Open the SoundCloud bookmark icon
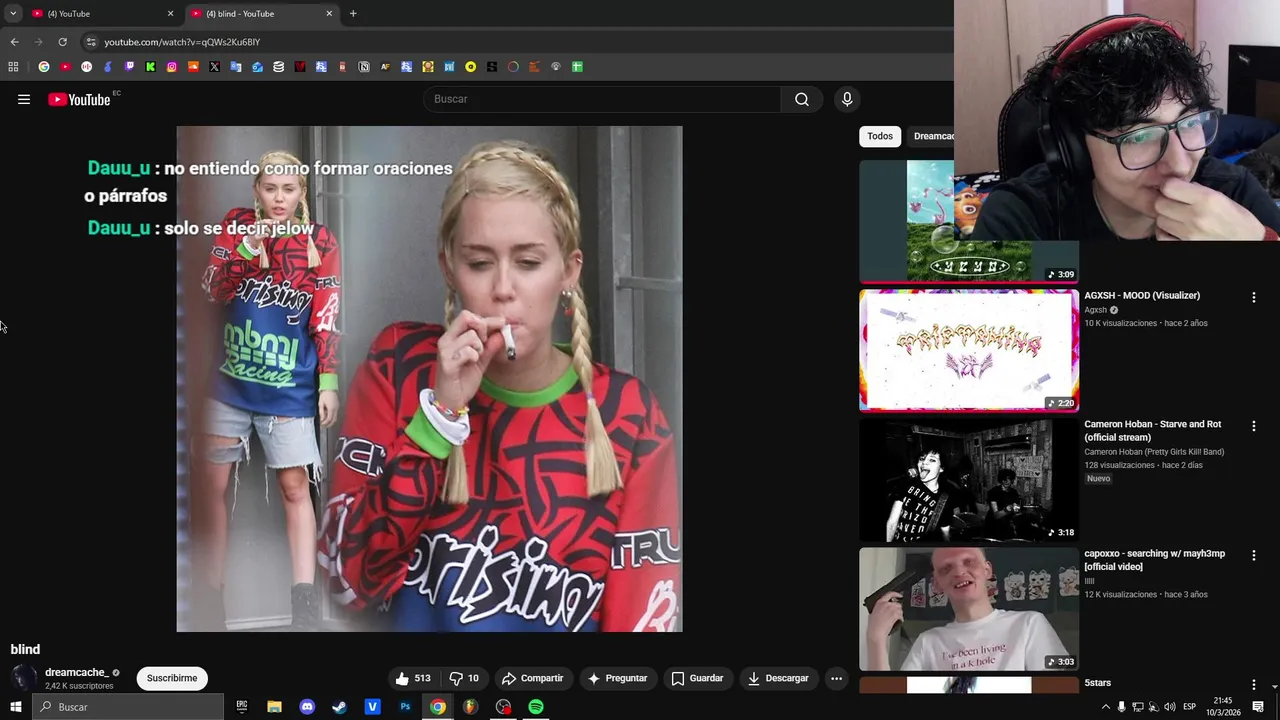Image resolution: width=1280 pixels, height=720 pixels. pyautogui.click(x=193, y=67)
